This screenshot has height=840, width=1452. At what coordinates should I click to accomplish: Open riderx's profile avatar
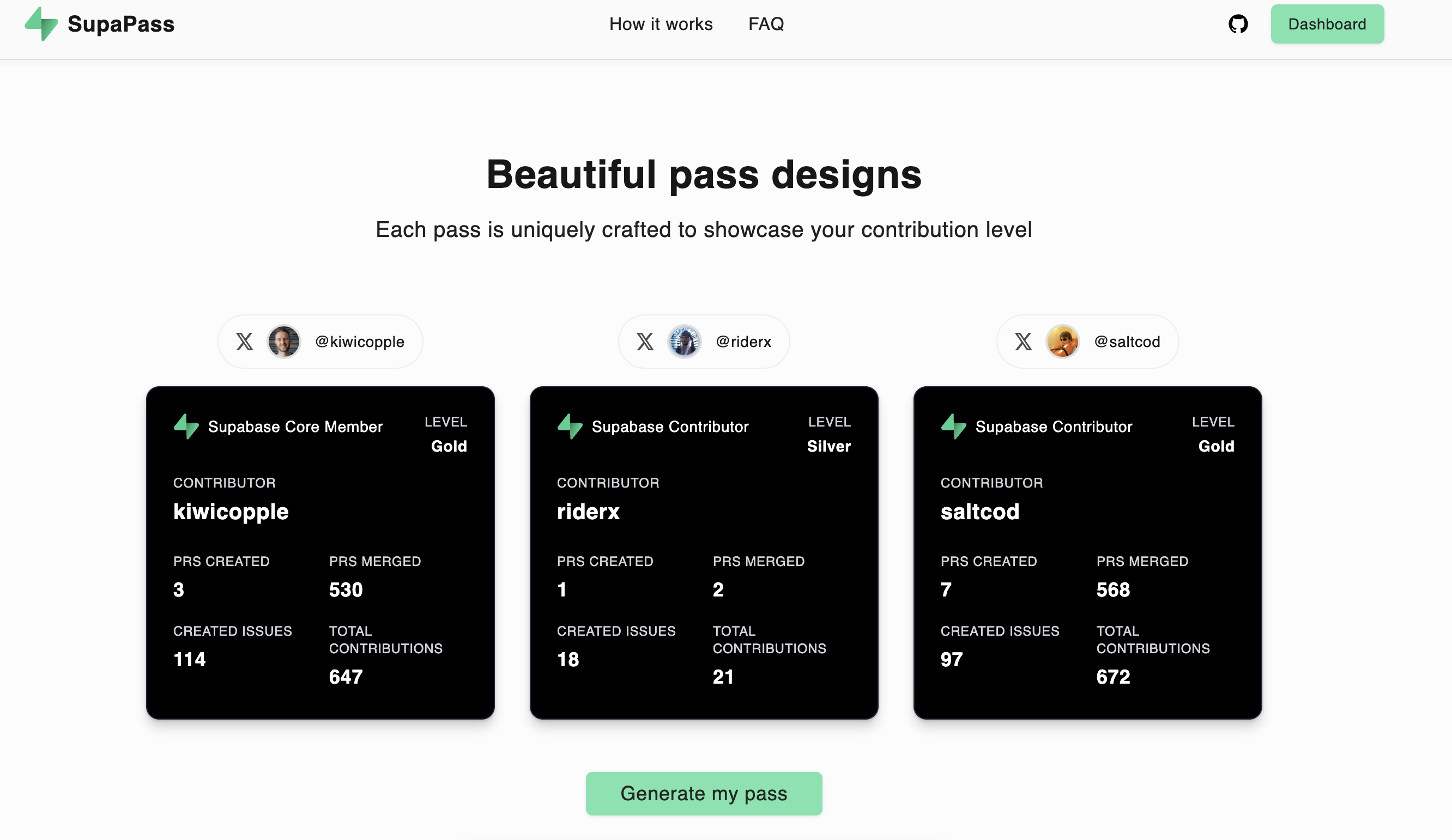[x=684, y=342]
